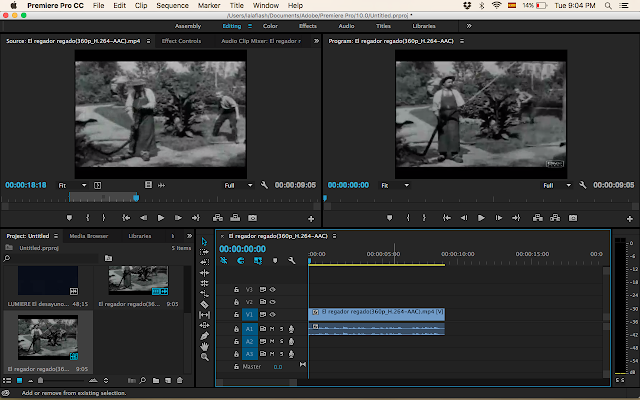The image size is (640, 400).
Task: Play the Program monitor sequence
Action: tap(481, 218)
